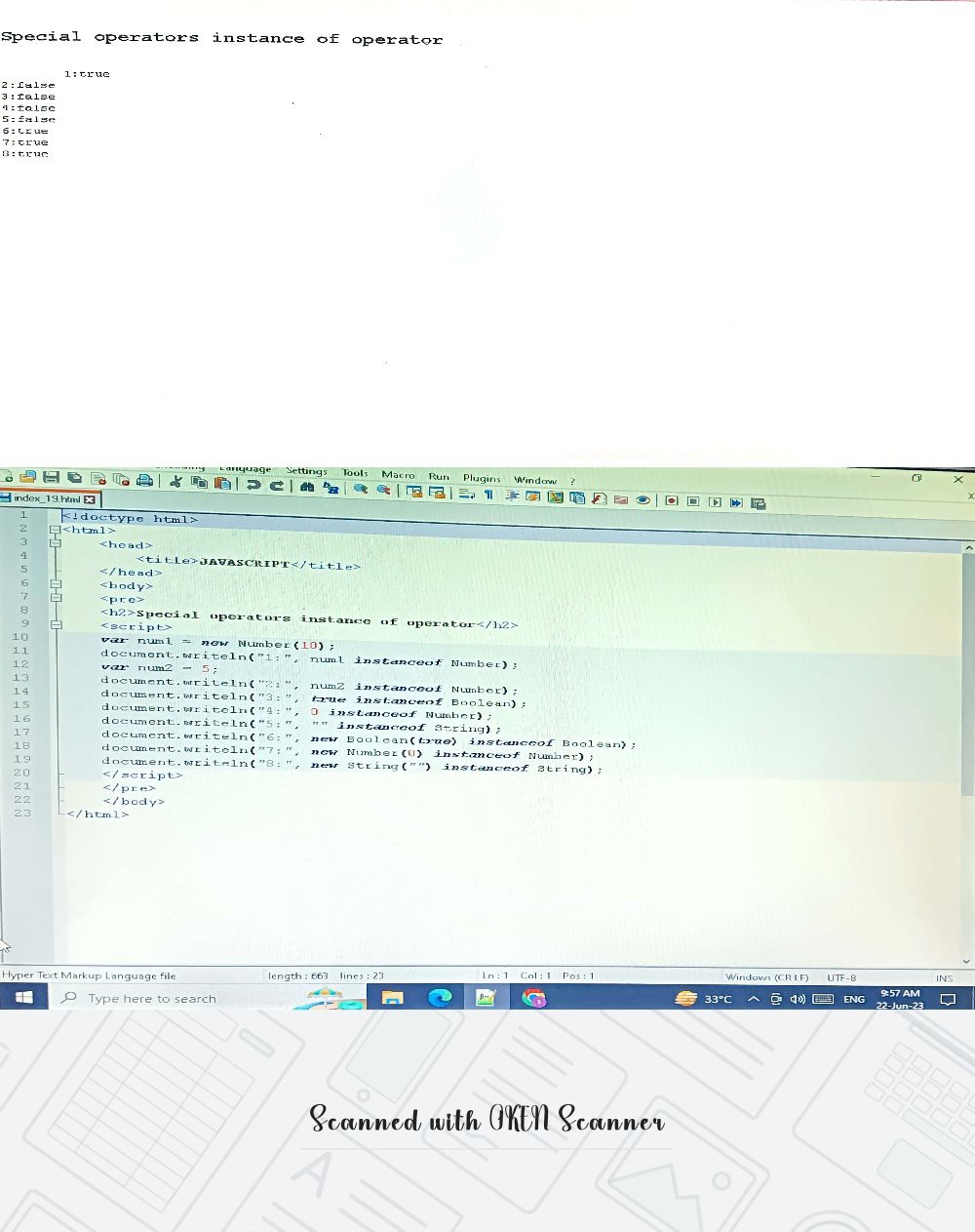Click the Cut scissors icon
Screen dimensions: 975x1232
click(x=175, y=481)
